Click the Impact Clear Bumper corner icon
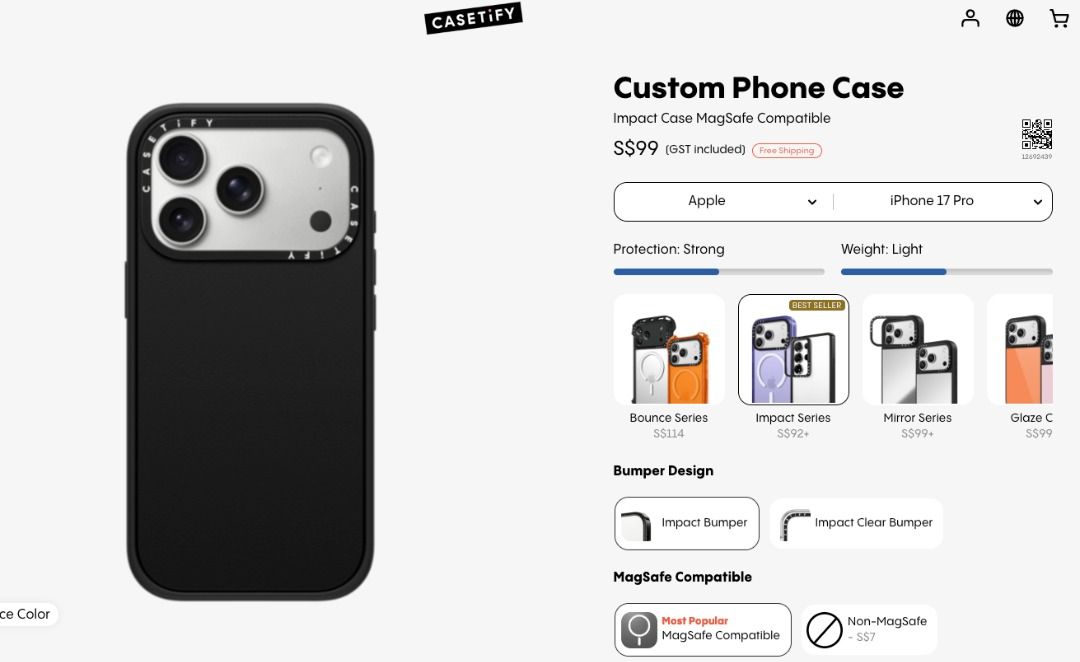Image resolution: width=1080 pixels, height=662 pixels. (x=794, y=524)
